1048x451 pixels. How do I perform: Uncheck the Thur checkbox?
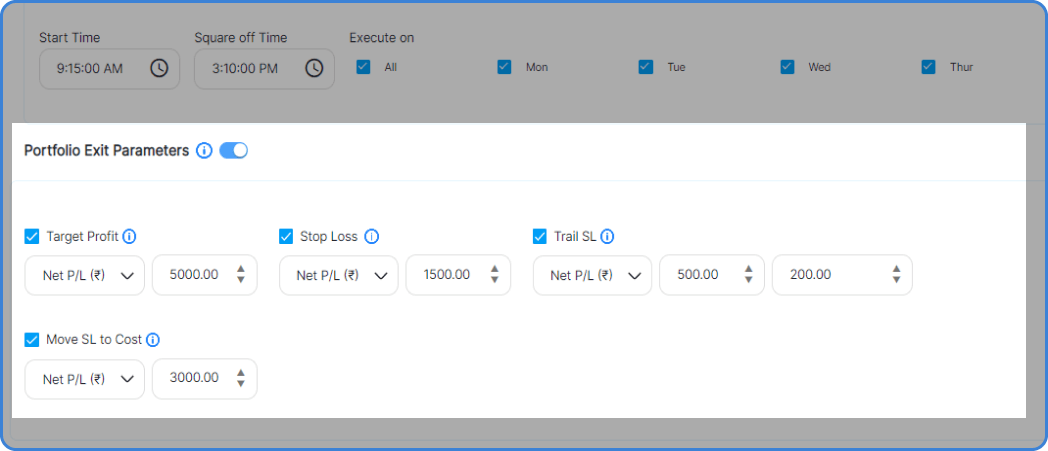[928, 67]
